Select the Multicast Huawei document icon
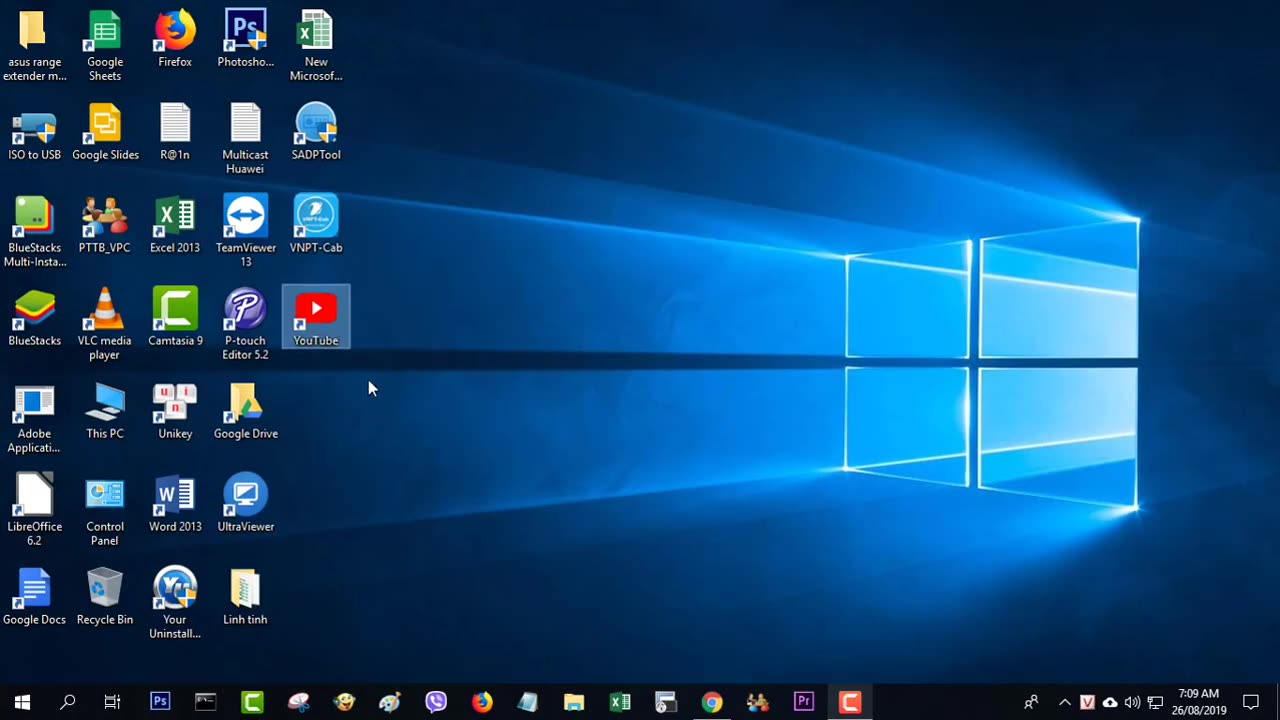This screenshot has height=720, width=1280. coord(245,139)
